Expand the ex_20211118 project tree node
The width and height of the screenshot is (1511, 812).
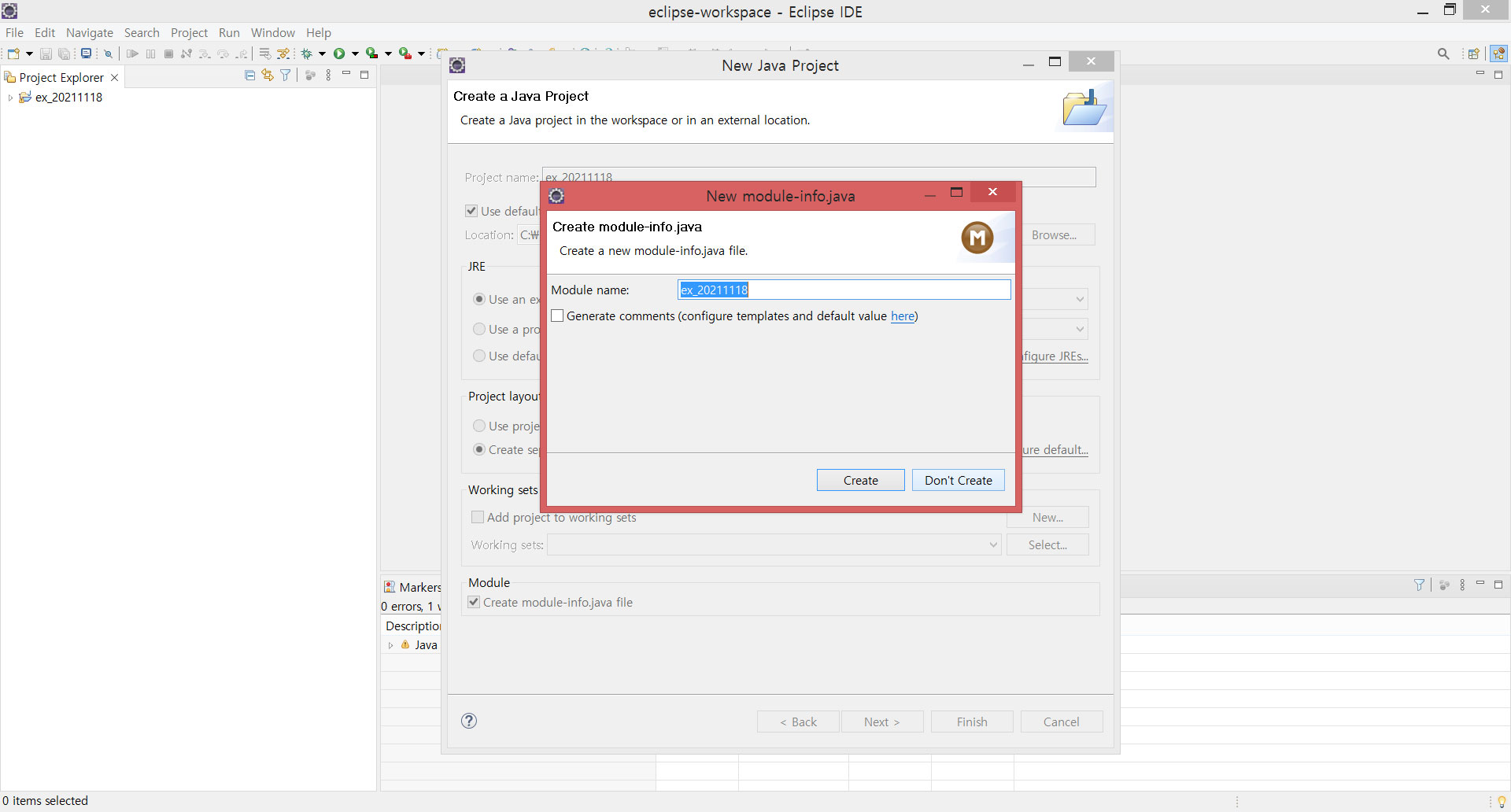coord(10,98)
